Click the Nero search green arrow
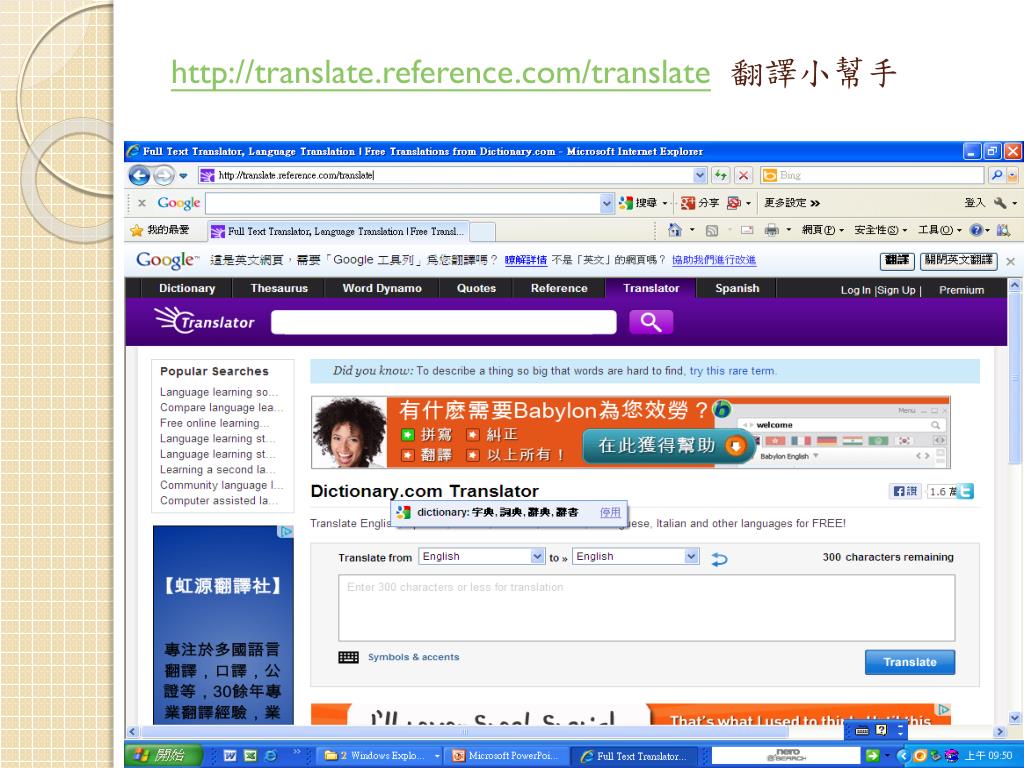1024x768 pixels. pyautogui.click(x=872, y=756)
